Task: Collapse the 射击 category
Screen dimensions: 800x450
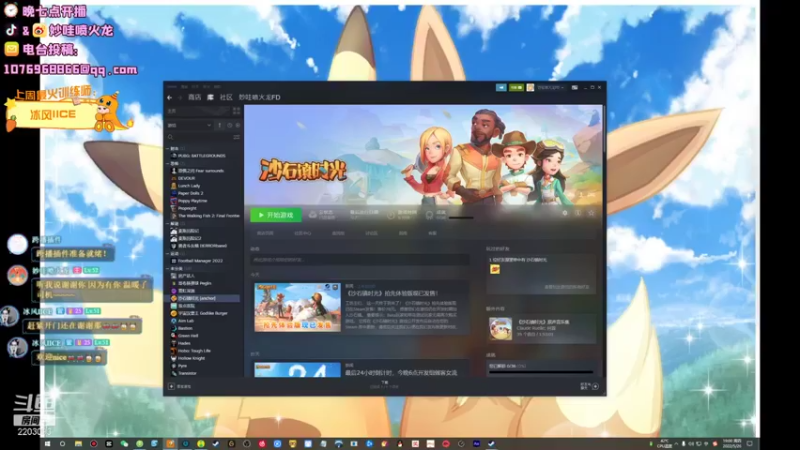Action: (167, 148)
